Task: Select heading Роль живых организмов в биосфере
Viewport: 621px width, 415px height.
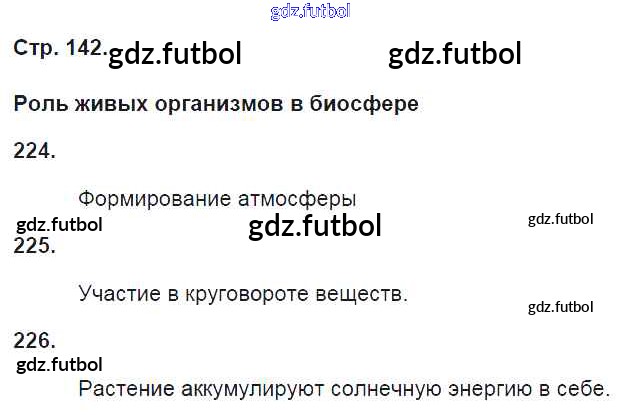Action: [x=215, y=103]
